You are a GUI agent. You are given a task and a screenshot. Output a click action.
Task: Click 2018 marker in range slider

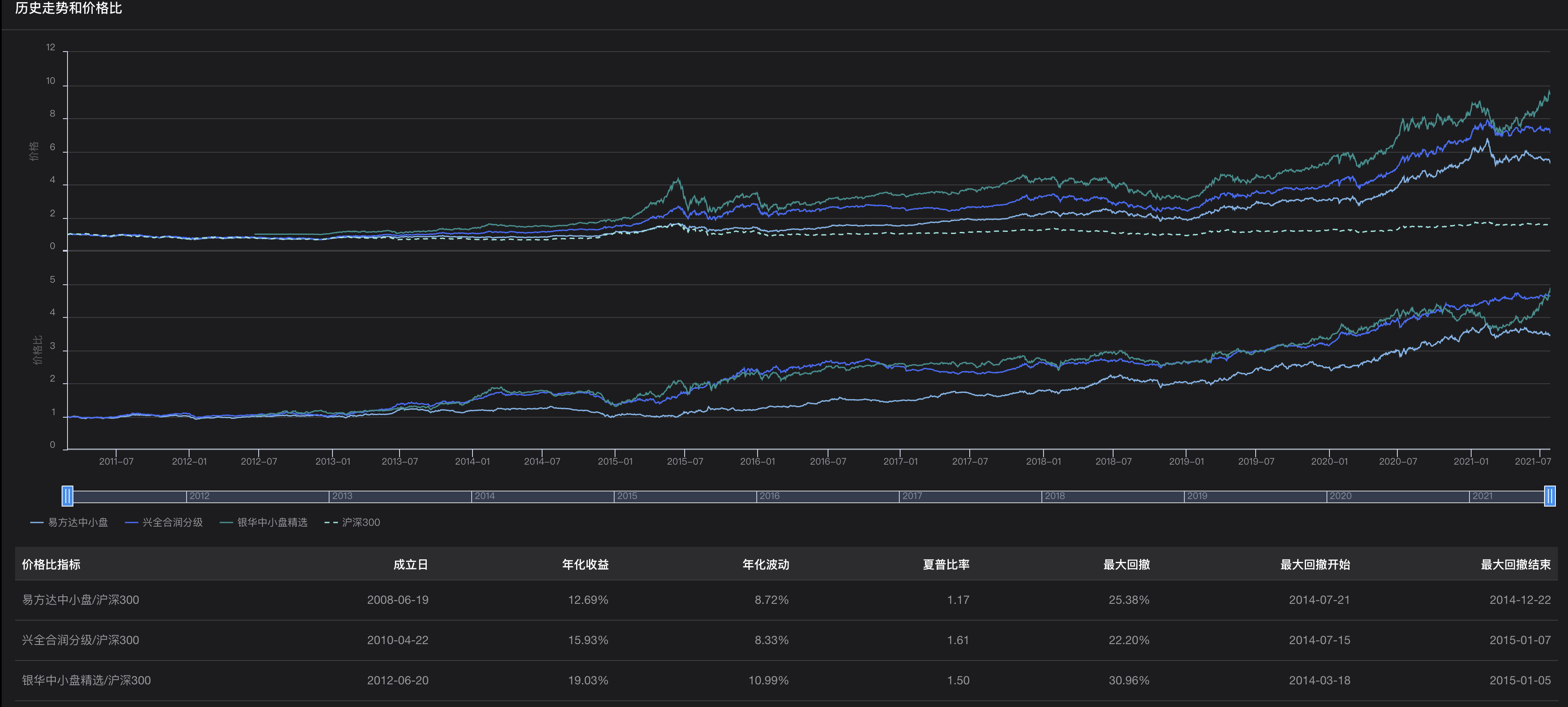(1054, 496)
